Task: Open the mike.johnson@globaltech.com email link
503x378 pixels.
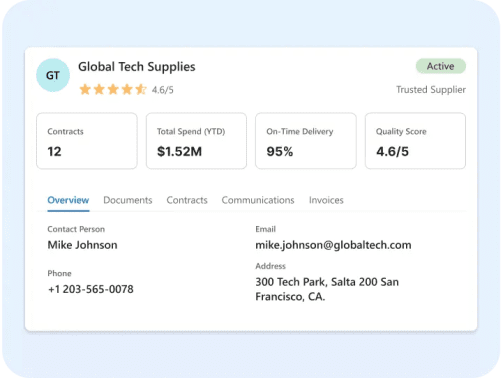Action: tap(333, 245)
